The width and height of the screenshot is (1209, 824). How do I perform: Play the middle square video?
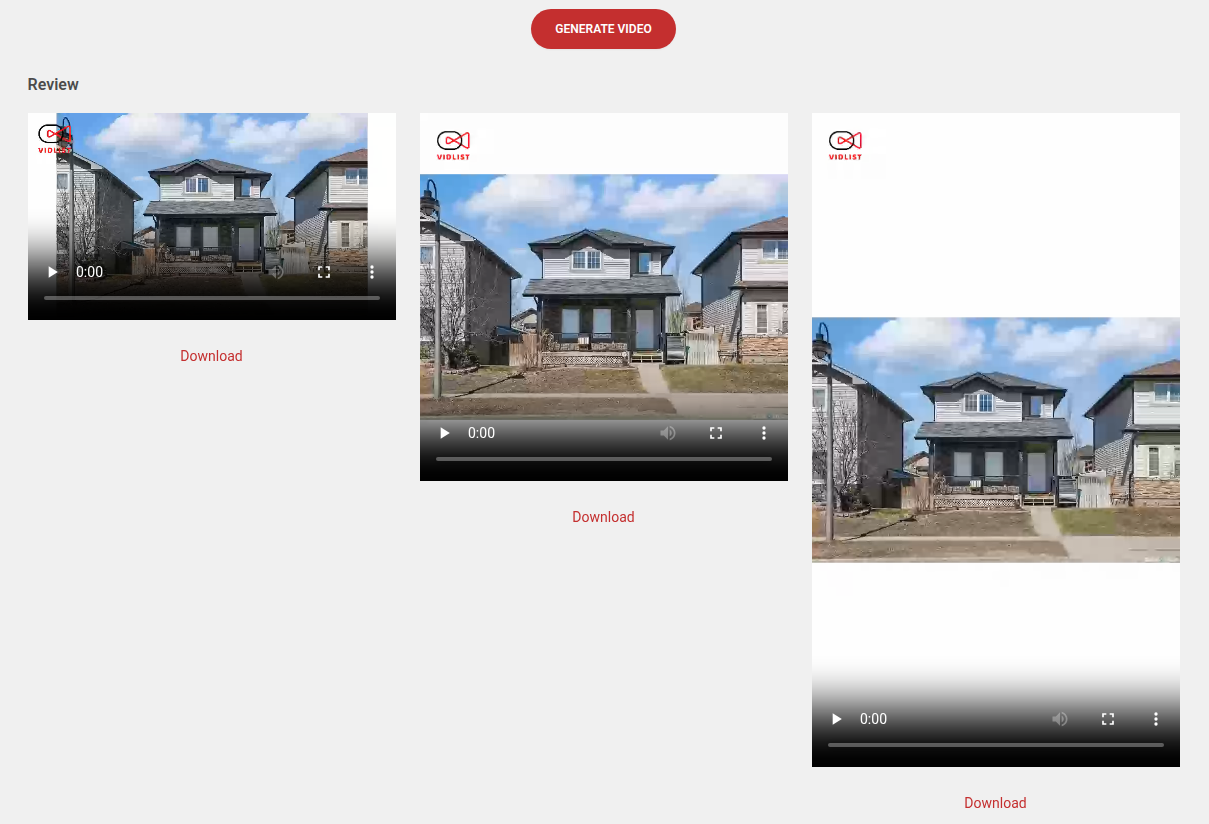[x=445, y=433]
